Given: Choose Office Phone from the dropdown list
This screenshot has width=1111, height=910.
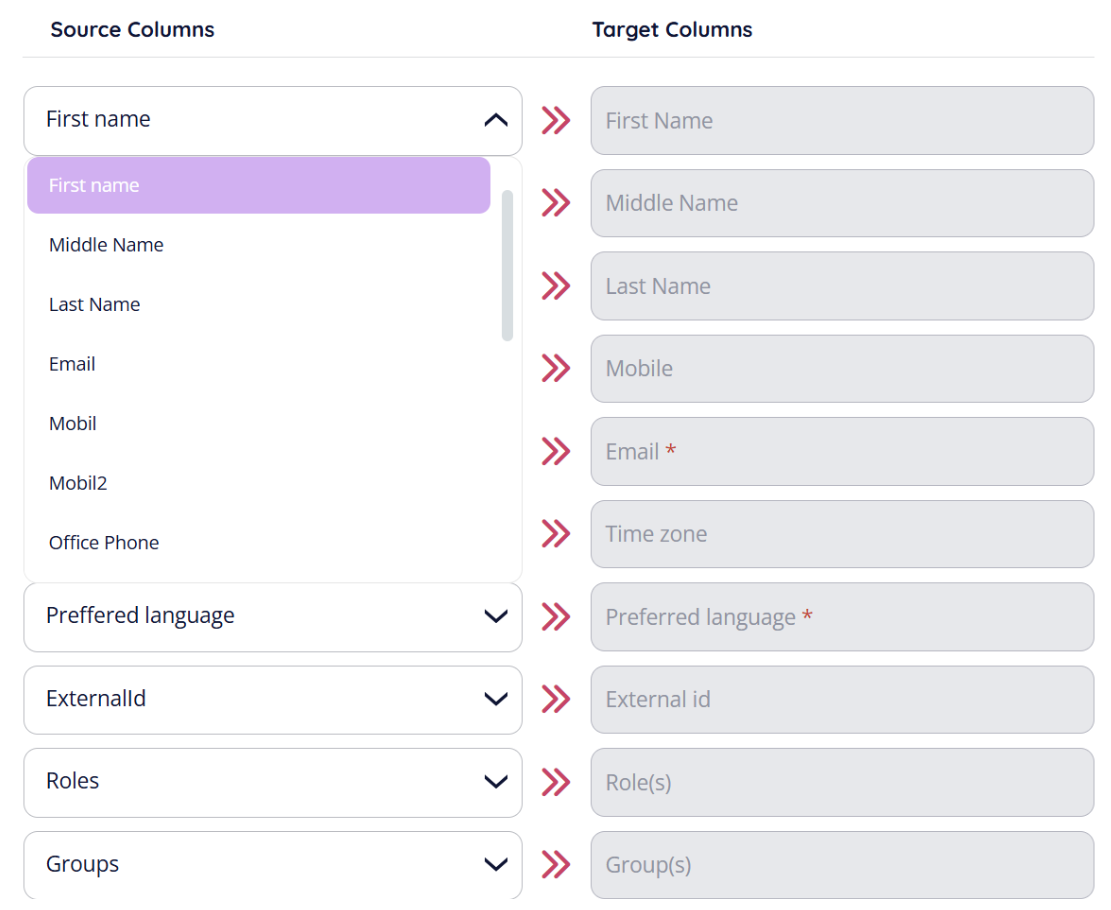Looking at the screenshot, I should pos(104,543).
